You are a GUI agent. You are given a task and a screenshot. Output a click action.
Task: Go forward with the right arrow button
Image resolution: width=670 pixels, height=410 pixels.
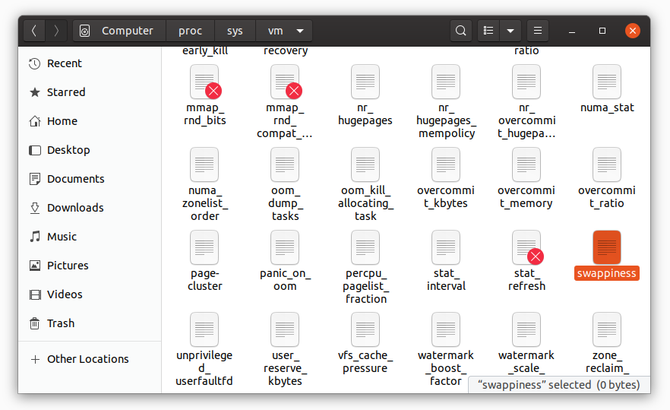pyautogui.click(x=56, y=31)
